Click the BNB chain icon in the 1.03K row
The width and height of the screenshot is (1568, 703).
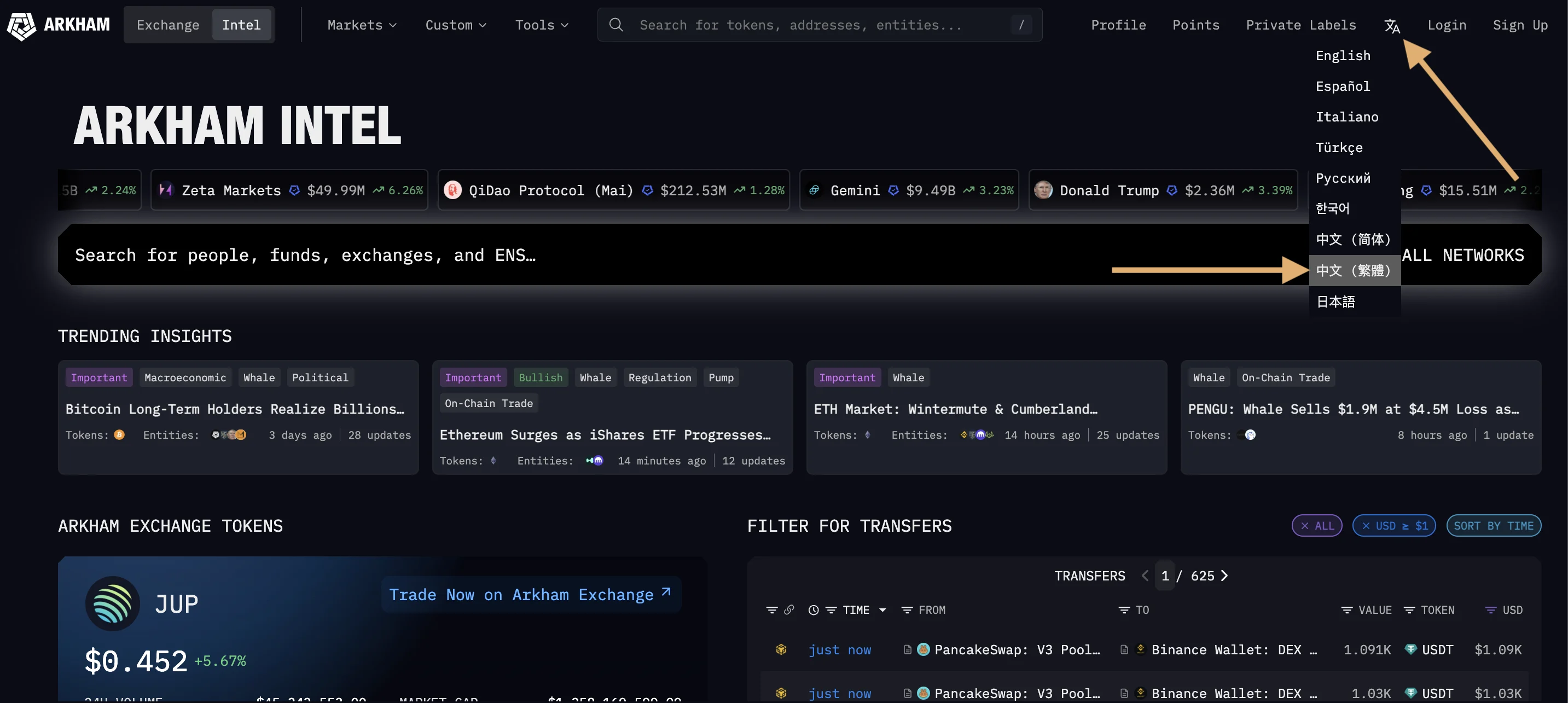coord(781,693)
